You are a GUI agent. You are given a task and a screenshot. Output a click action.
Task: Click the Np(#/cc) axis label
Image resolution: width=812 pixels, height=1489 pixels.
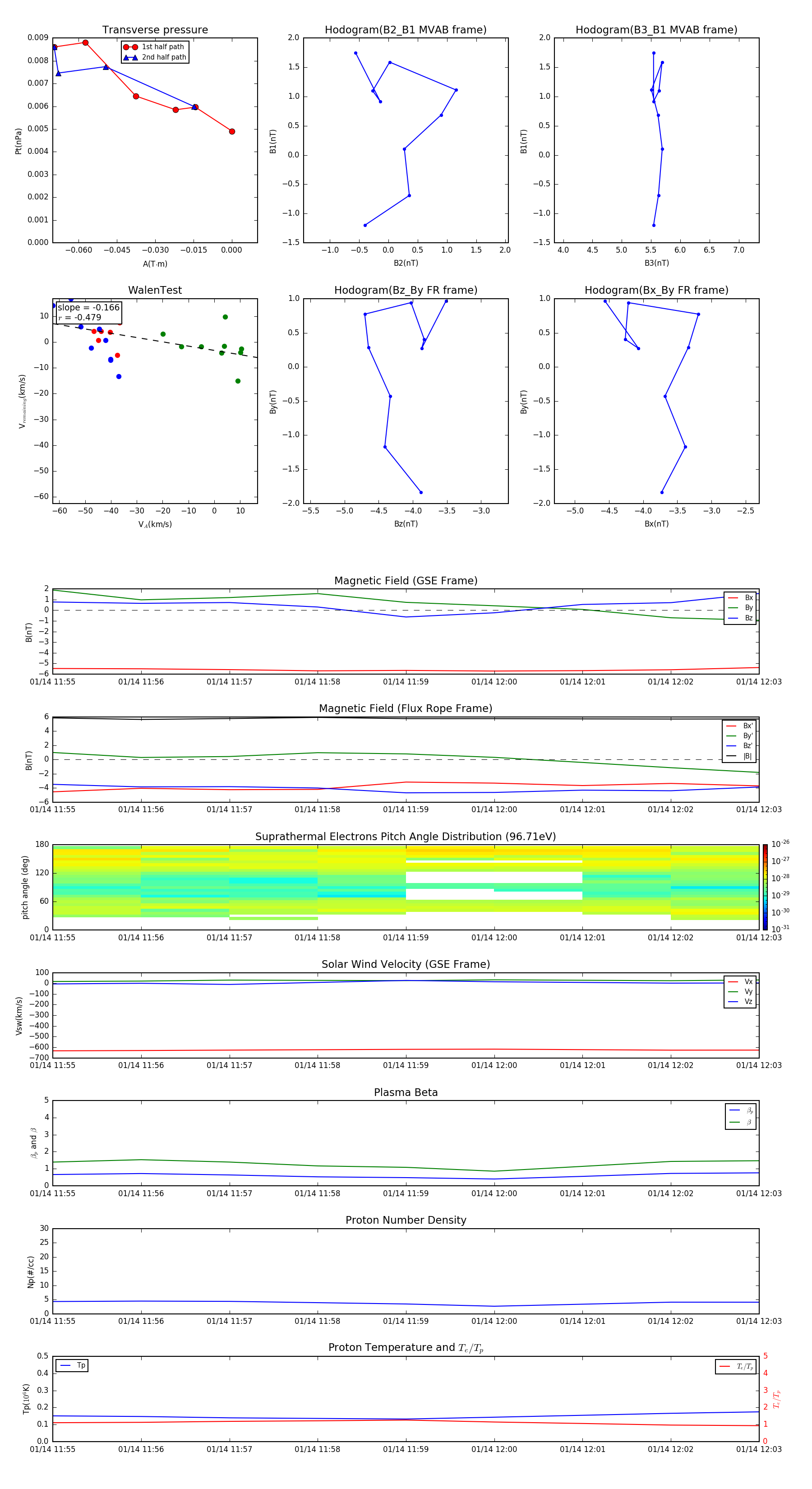(31, 1272)
